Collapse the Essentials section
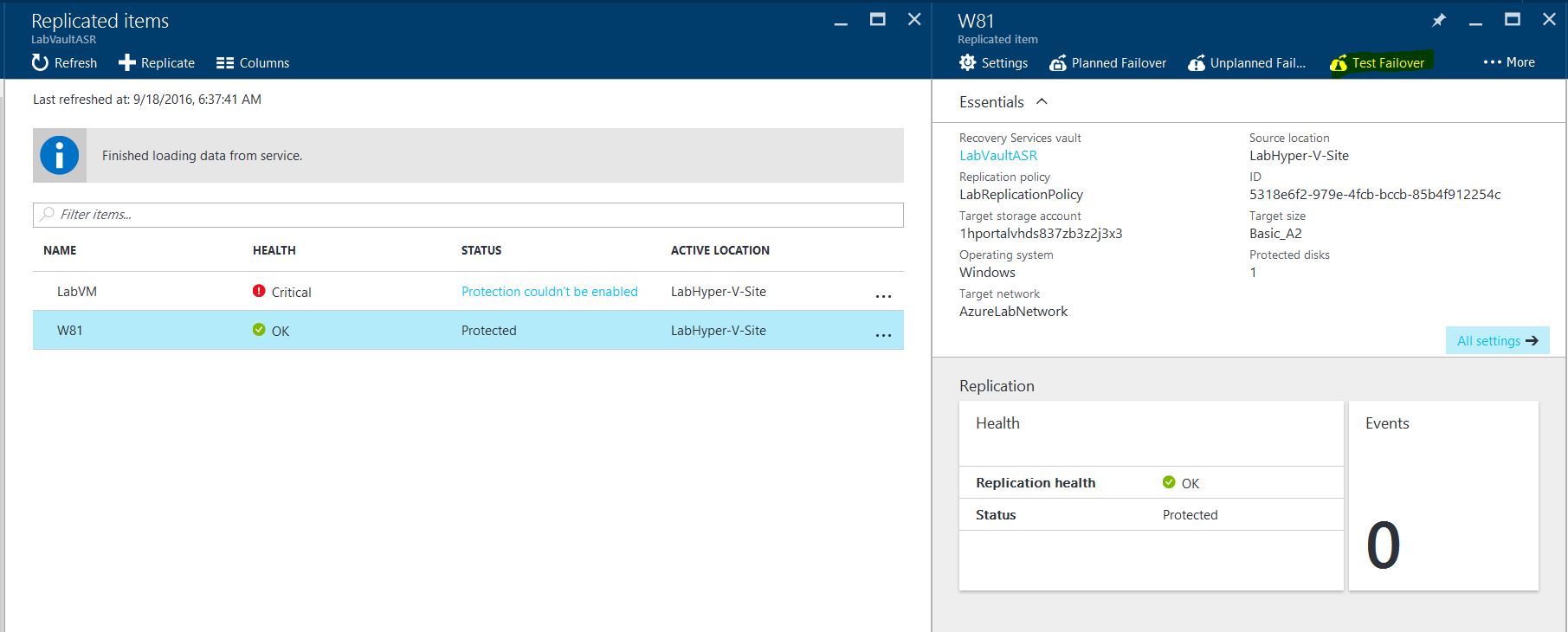 click(x=1042, y=101)
